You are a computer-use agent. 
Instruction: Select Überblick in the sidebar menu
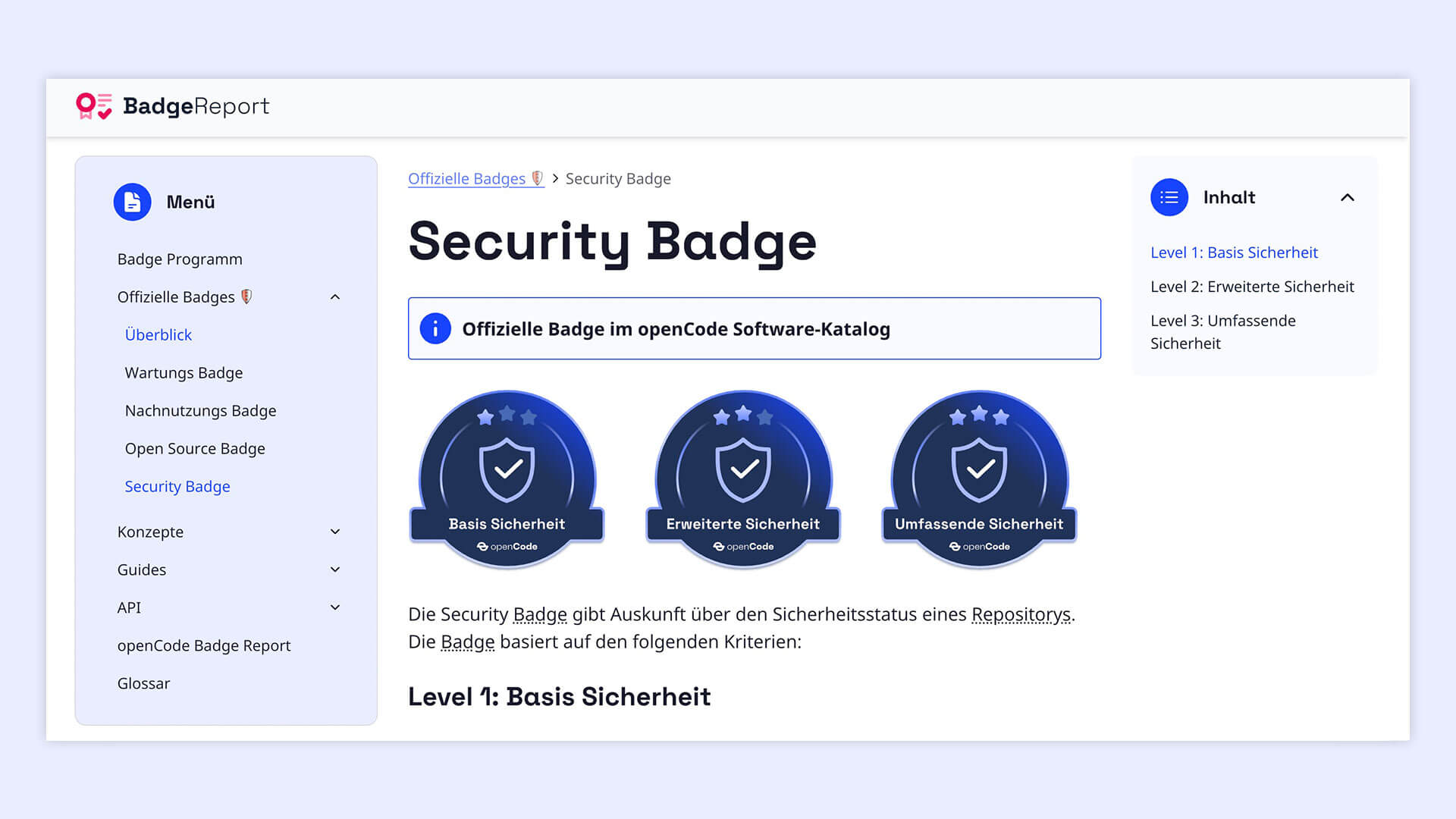coord(158,334)
